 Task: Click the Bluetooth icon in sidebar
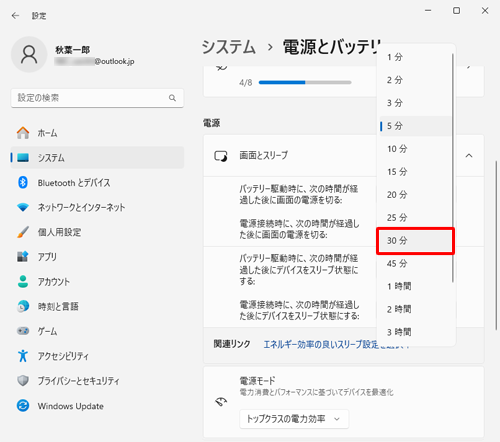(x=23, y=182)
